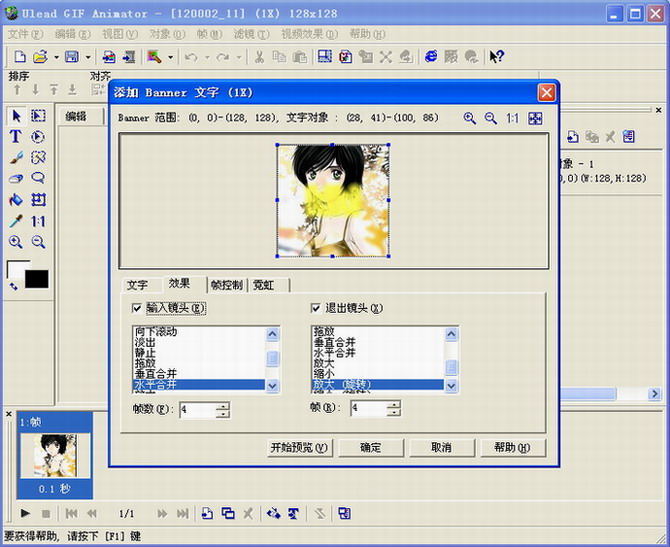Image resolution: width=670 pixels, height=547 pixels.
Task: Click the Paste clipboard icon
Action: 300,56
